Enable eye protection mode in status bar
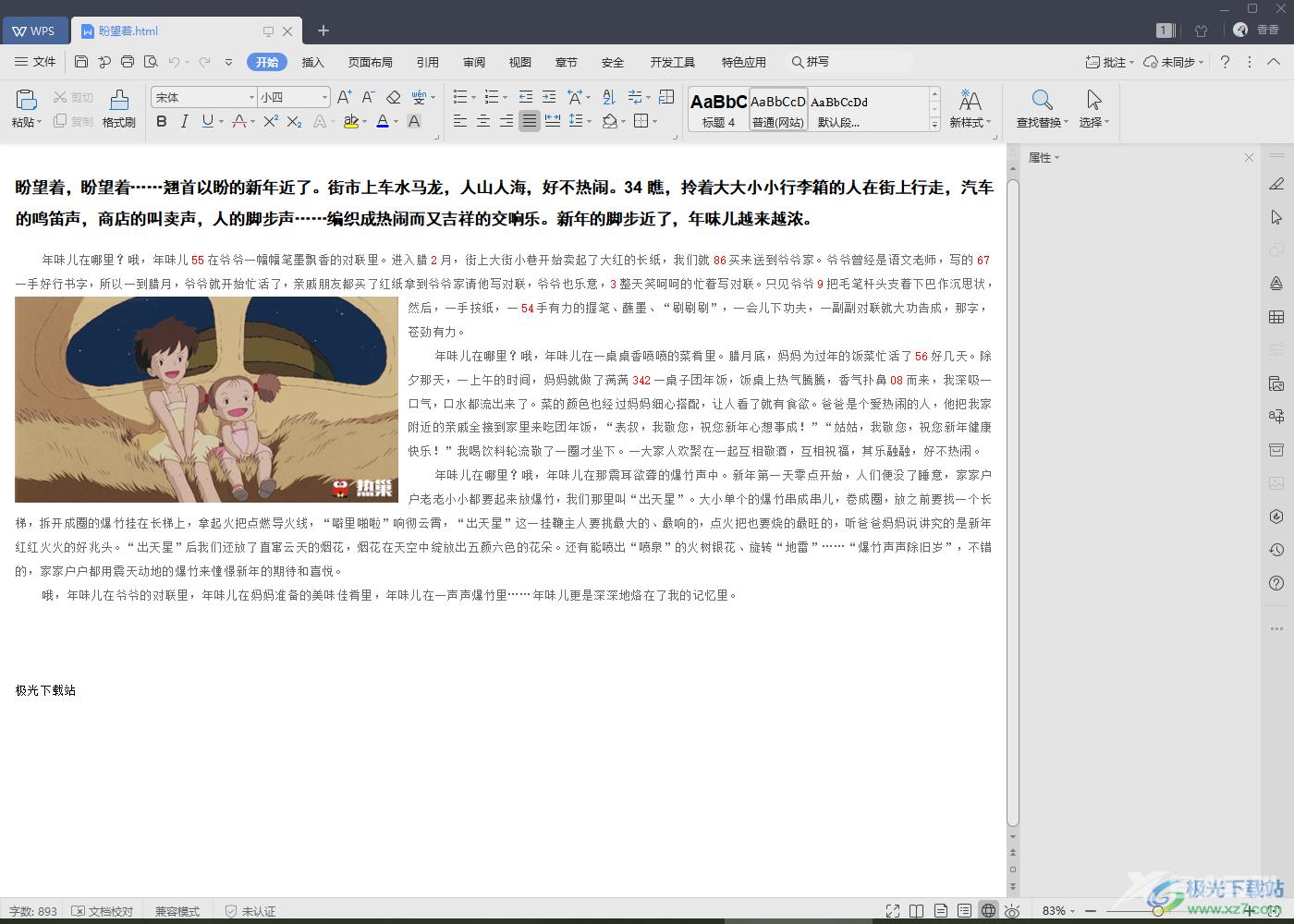This screenshot has height=924, width=1294. pos(1012,911)
